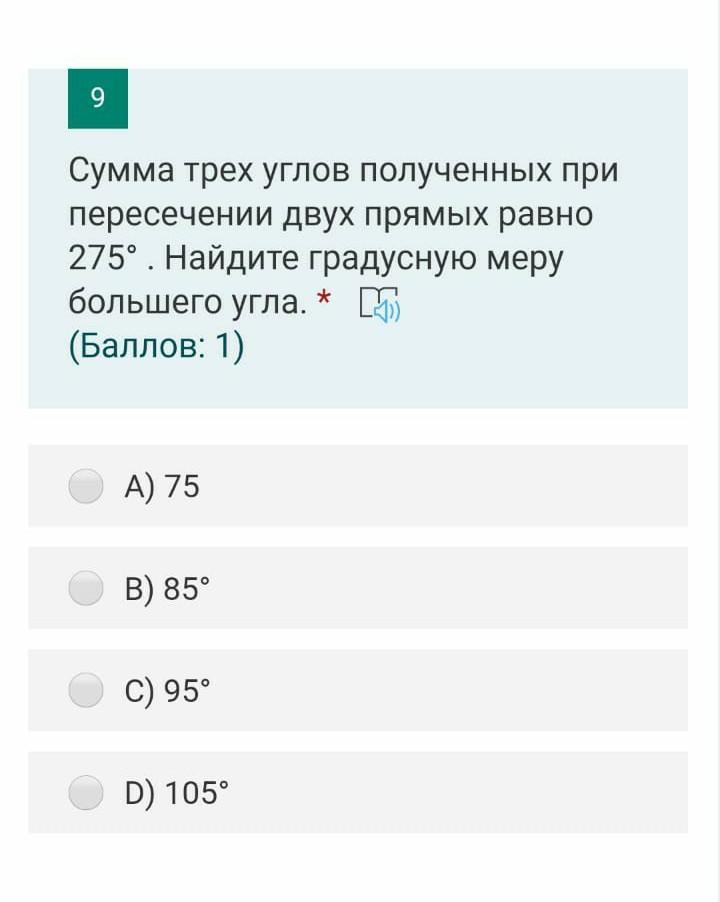Click the answer text 'B) 85°'
Screen dimensions: 720x902
point(167,588)
